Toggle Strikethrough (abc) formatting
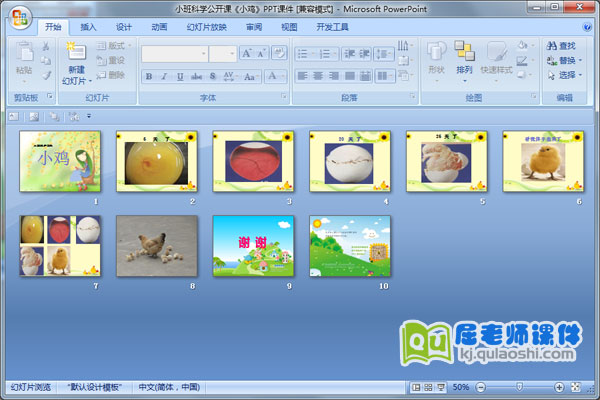The height and width of the screenshot is (400, 600). 196,77
